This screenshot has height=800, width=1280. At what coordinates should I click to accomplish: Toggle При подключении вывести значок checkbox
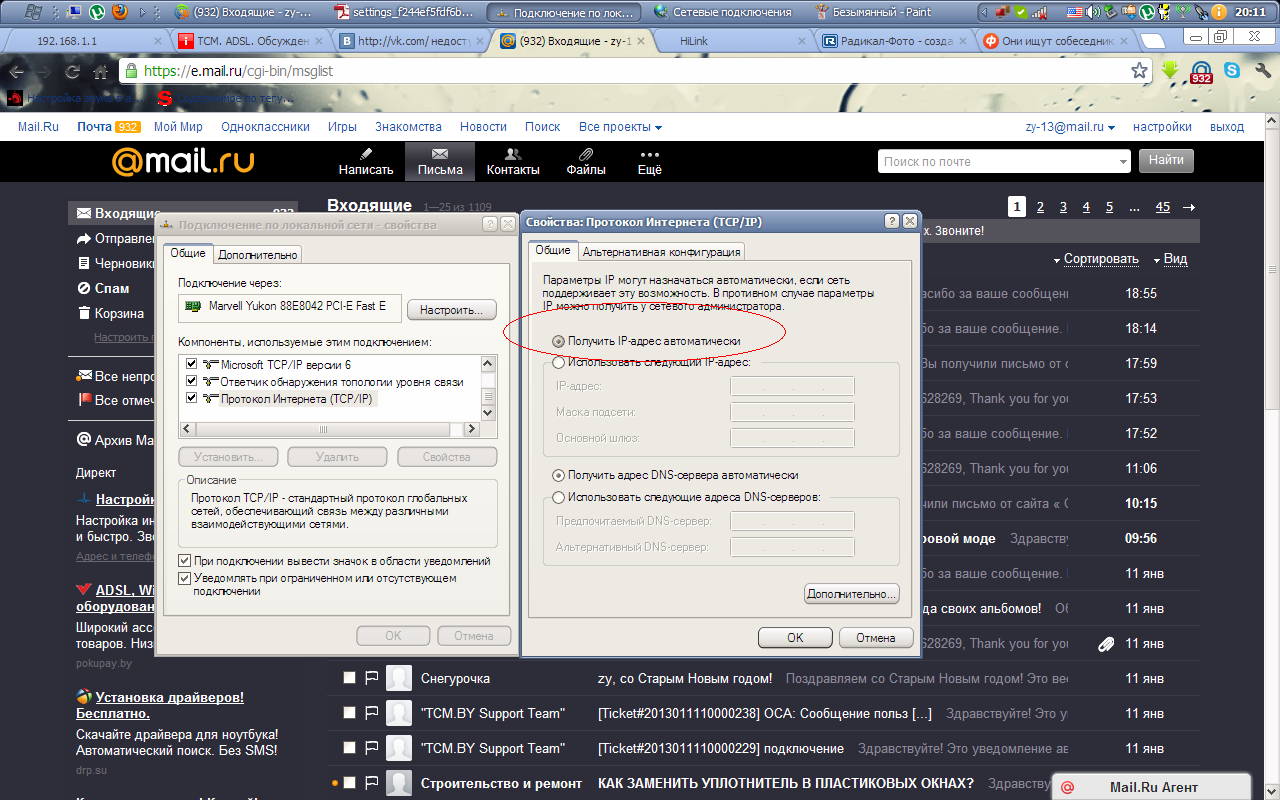click(x=184, y=561)
